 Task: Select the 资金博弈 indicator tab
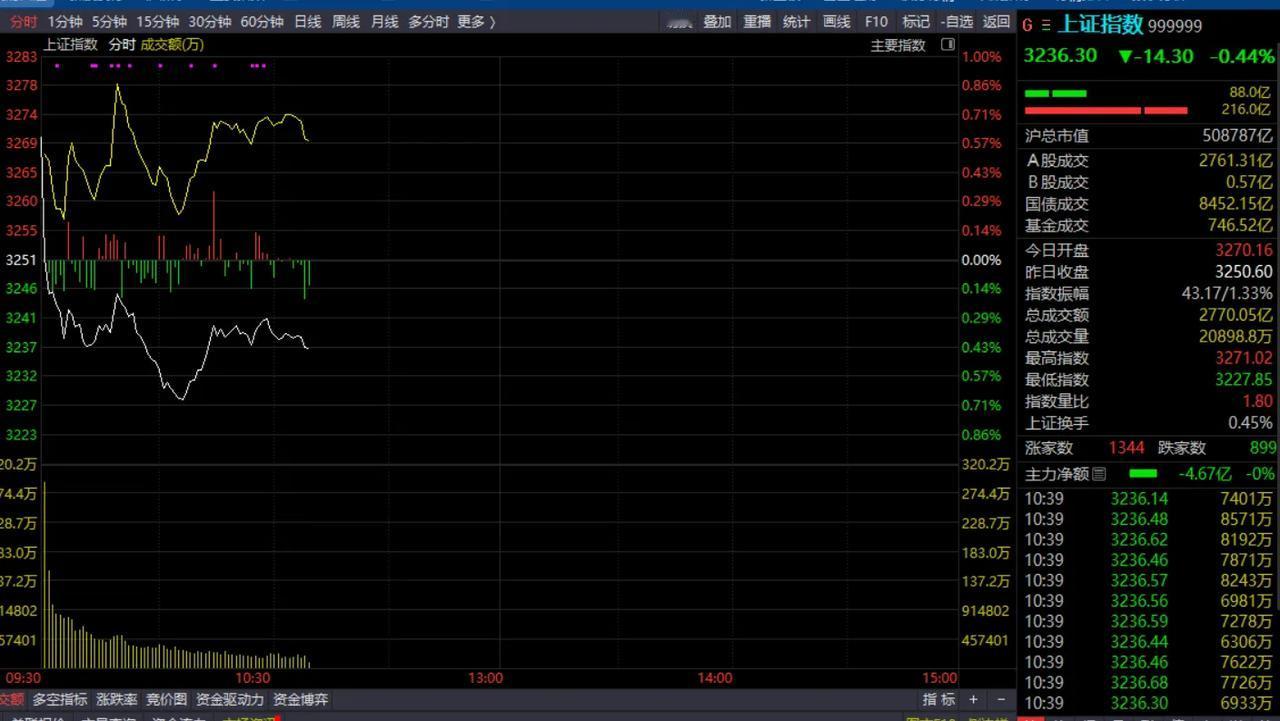pos(300,700)
